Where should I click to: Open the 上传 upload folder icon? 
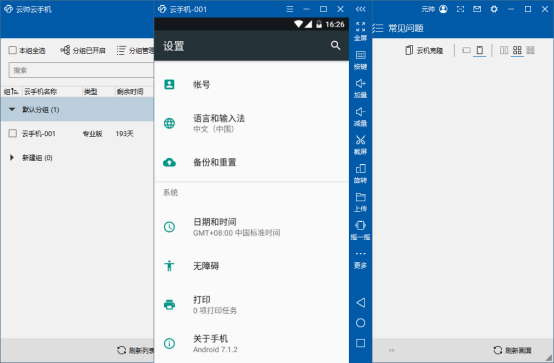tap(360, 202)
